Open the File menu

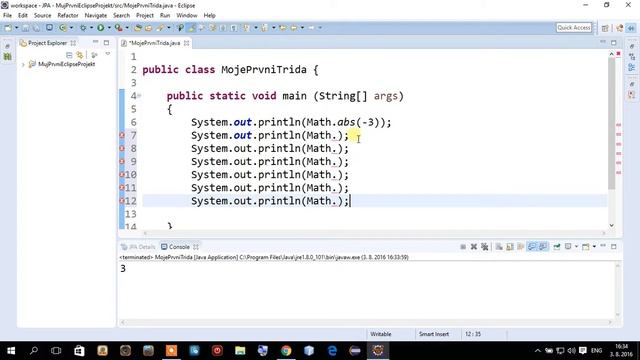coord(7,16)
